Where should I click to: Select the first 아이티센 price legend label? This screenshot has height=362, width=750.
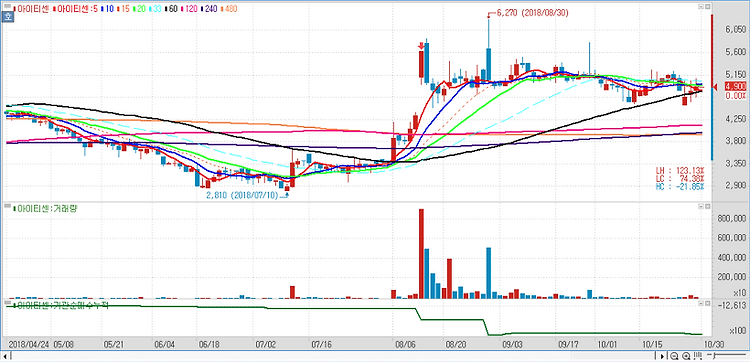pyautogui.click(x=32, y=9)
